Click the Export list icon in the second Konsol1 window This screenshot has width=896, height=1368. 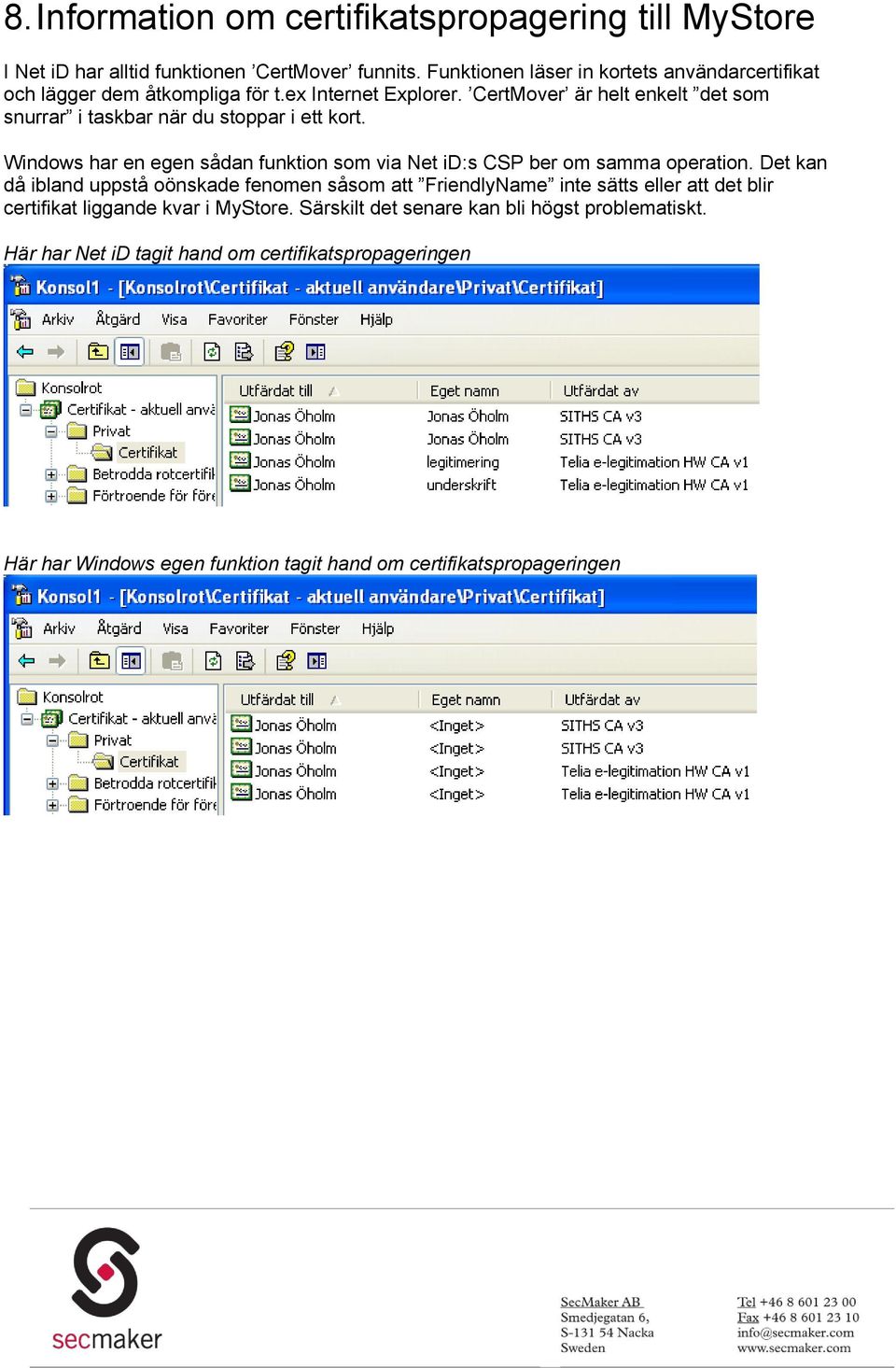(x=245, y=661)
